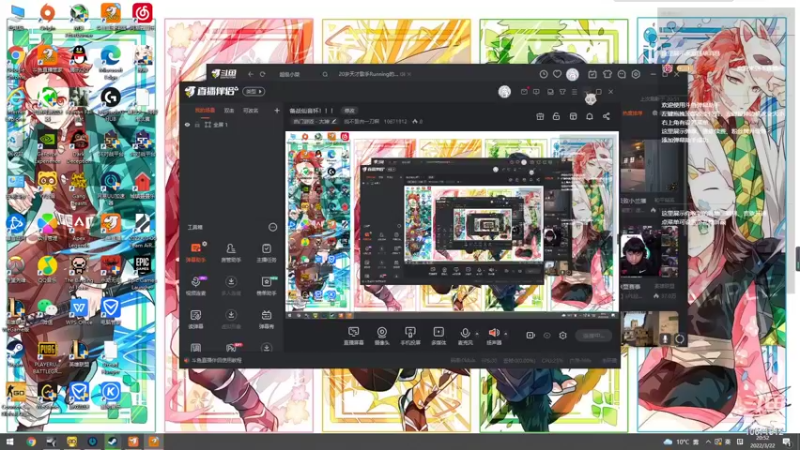Mute the 扬声器 speaker
800x450 pixels.
(493, 336)
